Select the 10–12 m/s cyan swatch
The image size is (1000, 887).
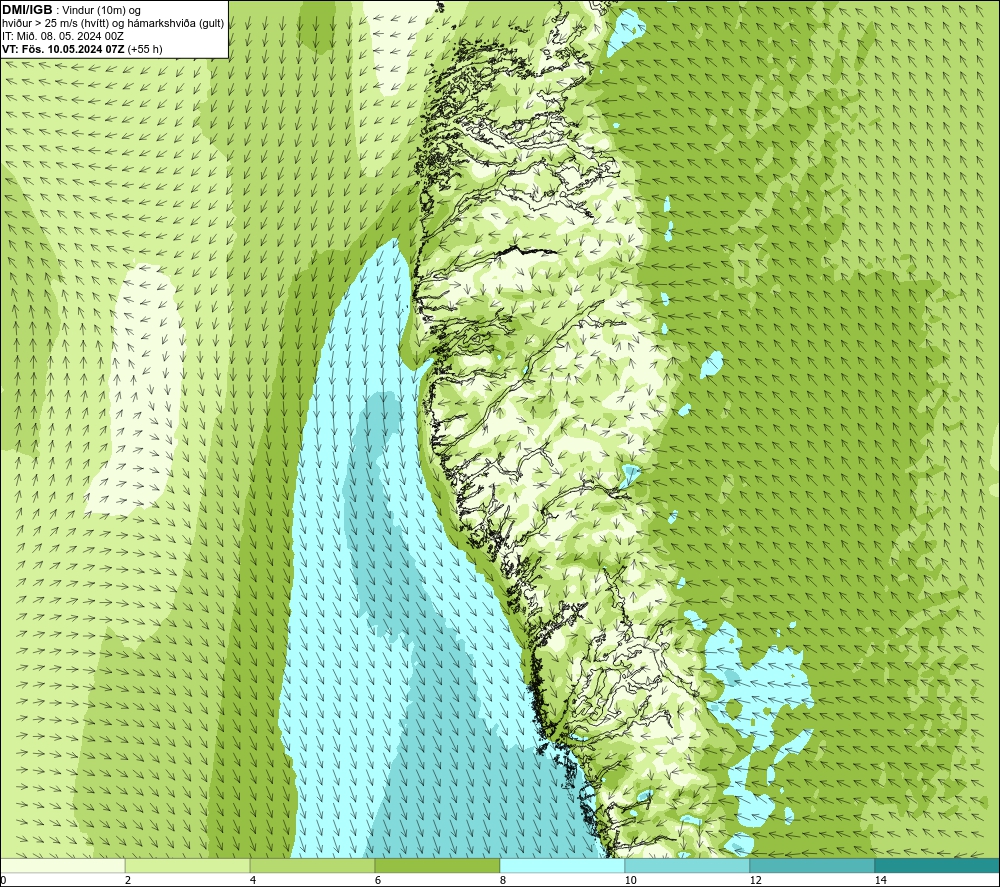pos(688,865)
